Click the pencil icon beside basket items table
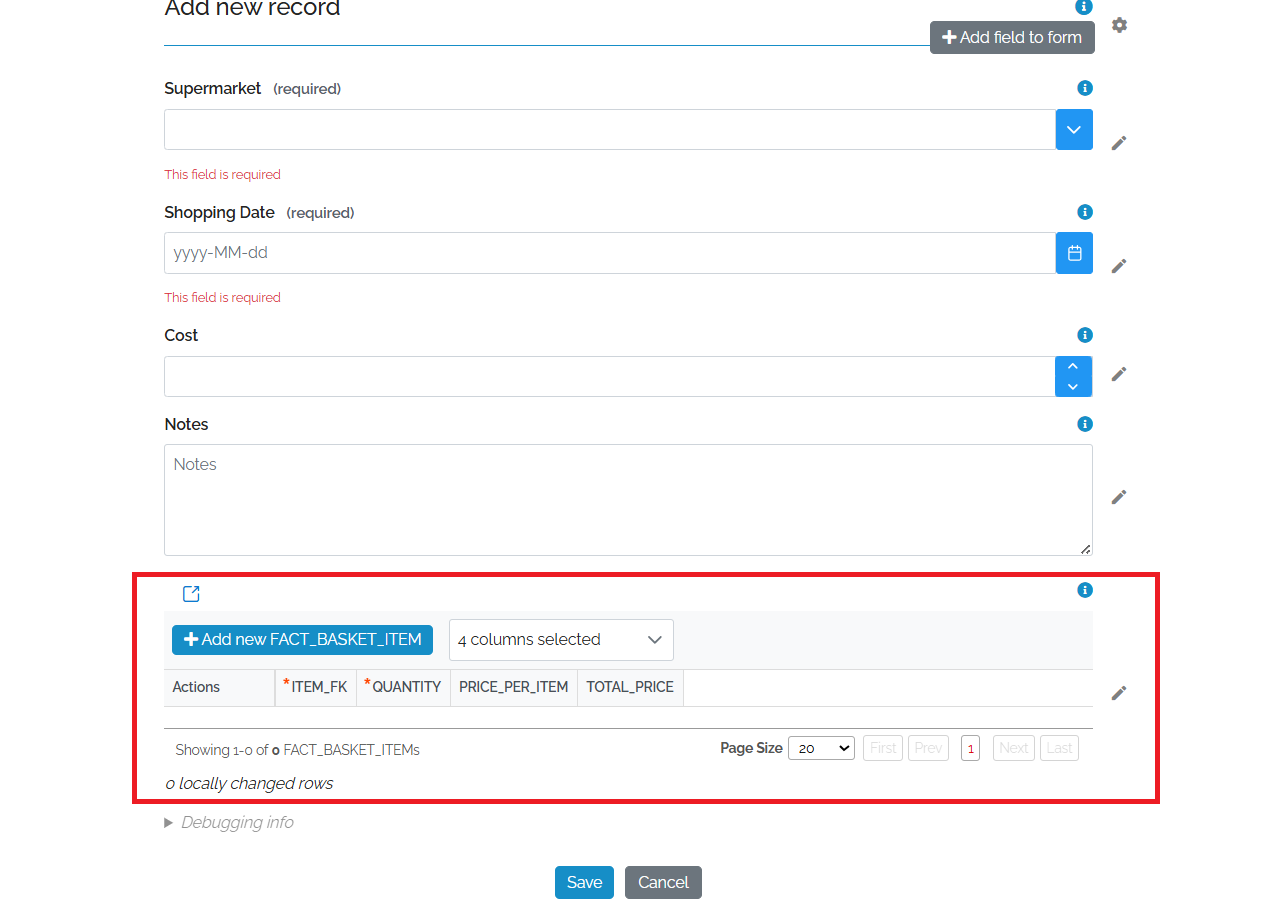The width and height of the screenshot is (1273, 903). pyautogui.click(x=1118, y=693)
